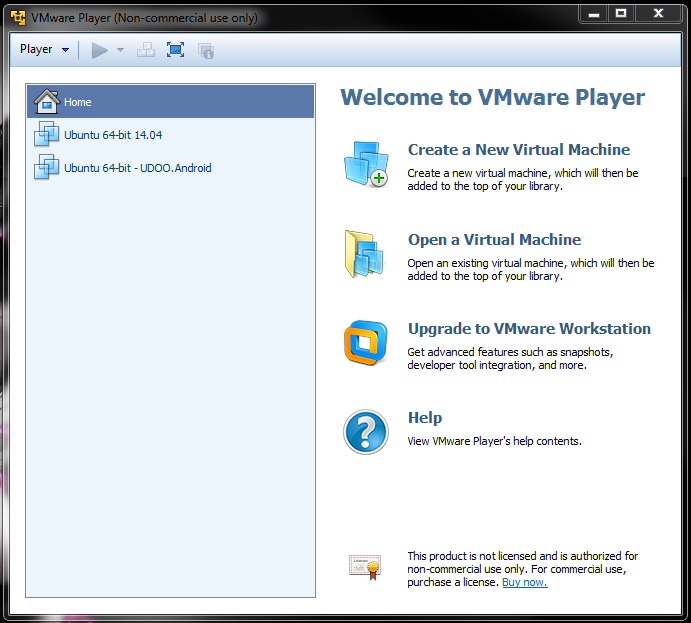Click "View VMware Player's help contents." text
The width and height of the screenshot is (691, 623).
coord(494,441)
